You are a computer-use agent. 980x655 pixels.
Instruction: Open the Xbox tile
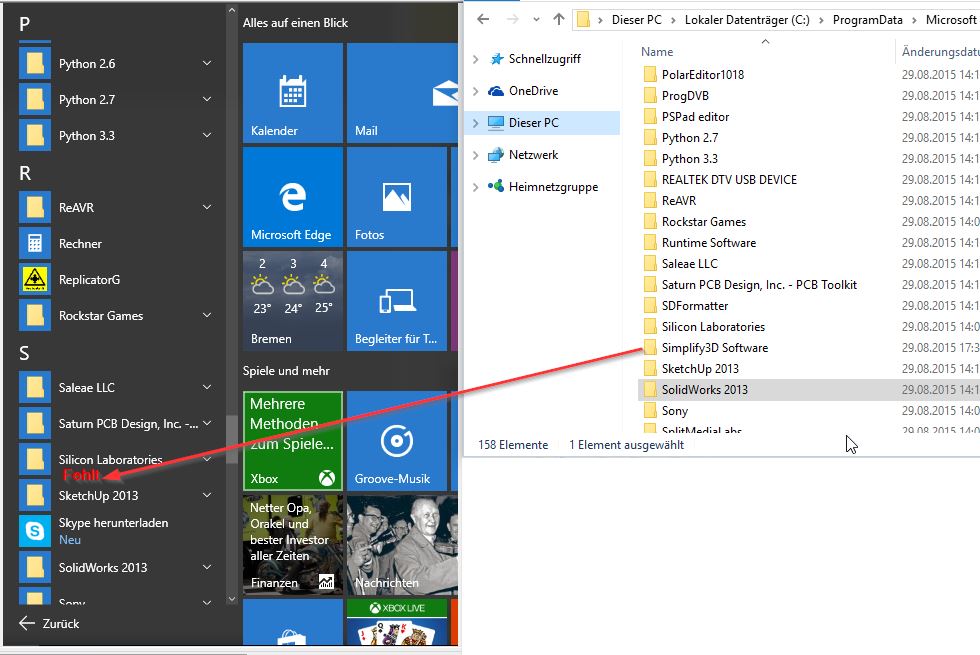(292, 441)
